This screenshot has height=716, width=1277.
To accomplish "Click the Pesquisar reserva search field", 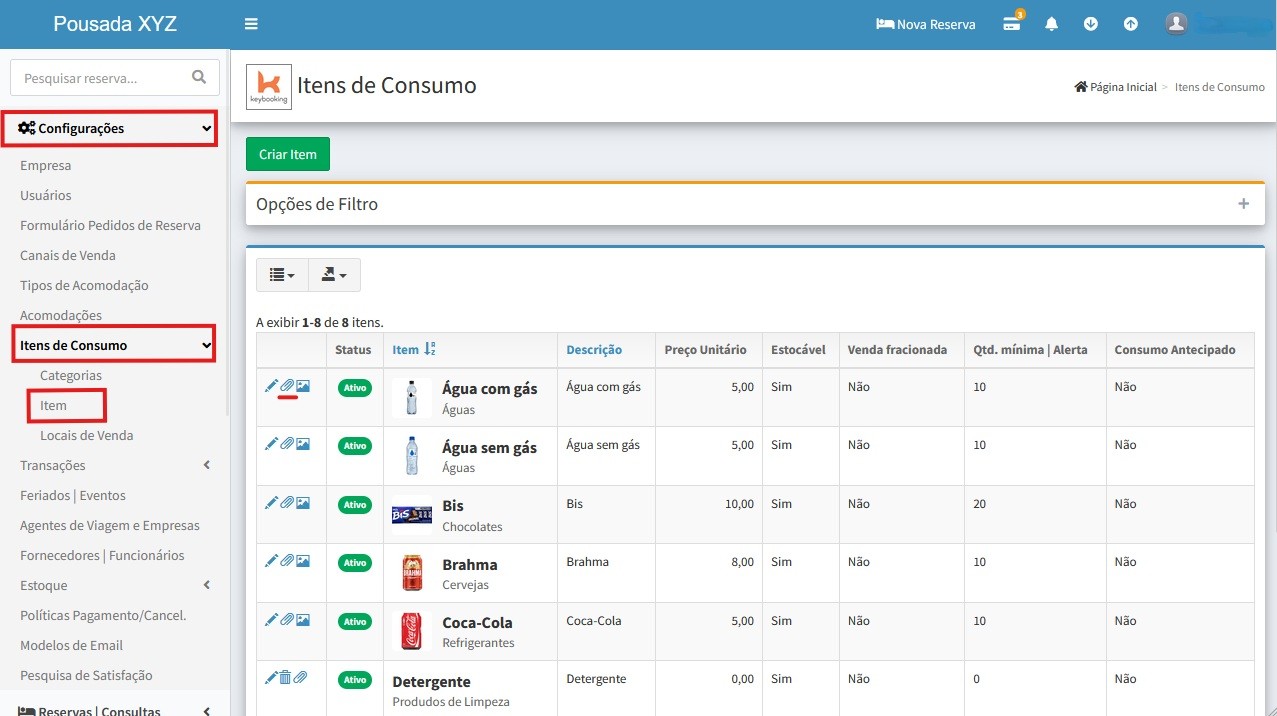I will (x=100, y=77).
